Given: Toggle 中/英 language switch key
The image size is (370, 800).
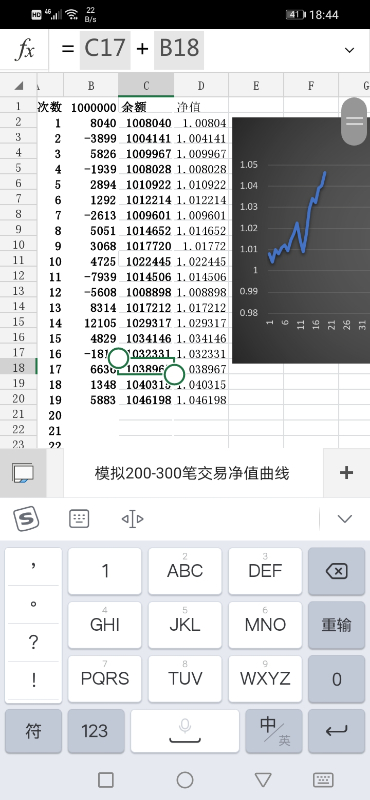Looking at the screenshot, I should click(274, 731).
